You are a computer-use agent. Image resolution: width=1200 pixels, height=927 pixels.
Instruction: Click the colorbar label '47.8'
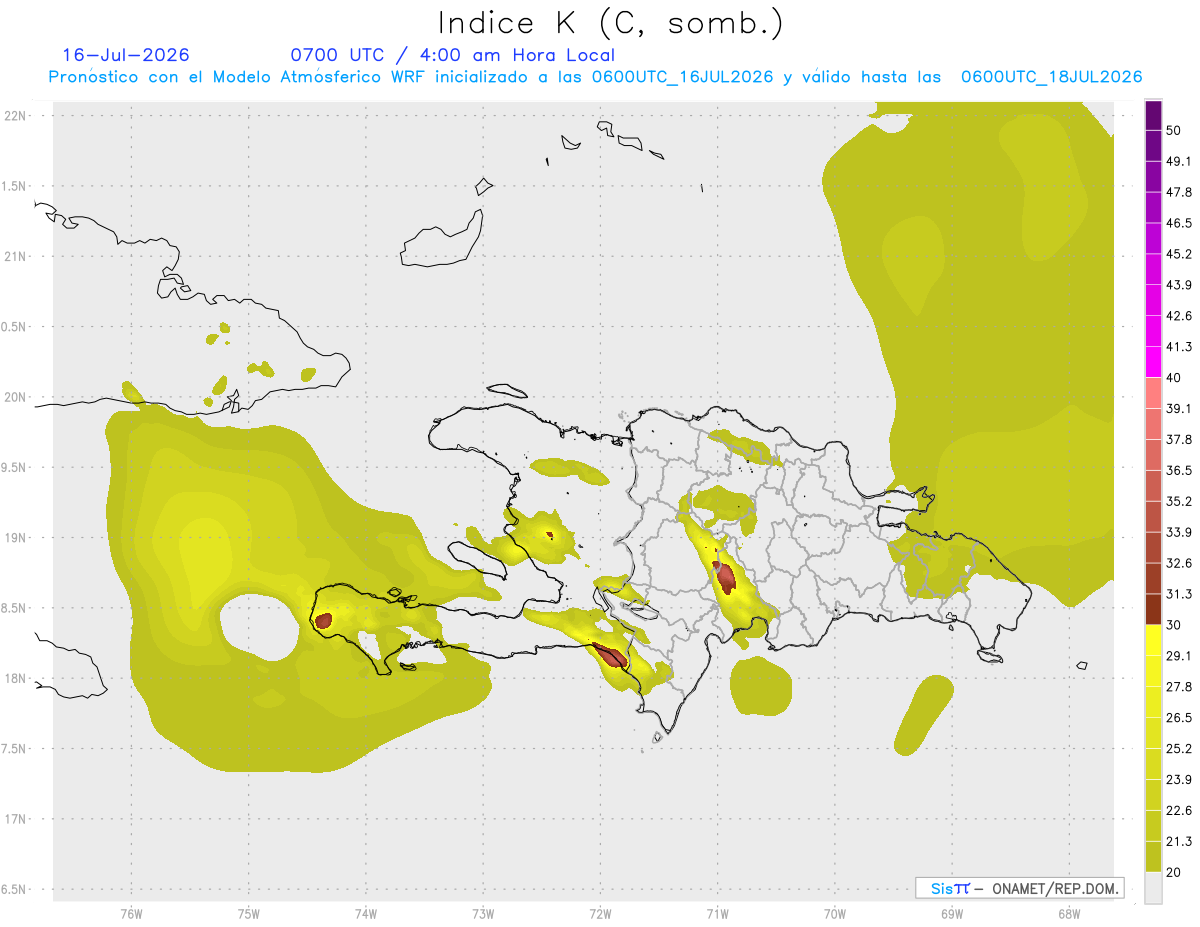(x=1179, y=192)
